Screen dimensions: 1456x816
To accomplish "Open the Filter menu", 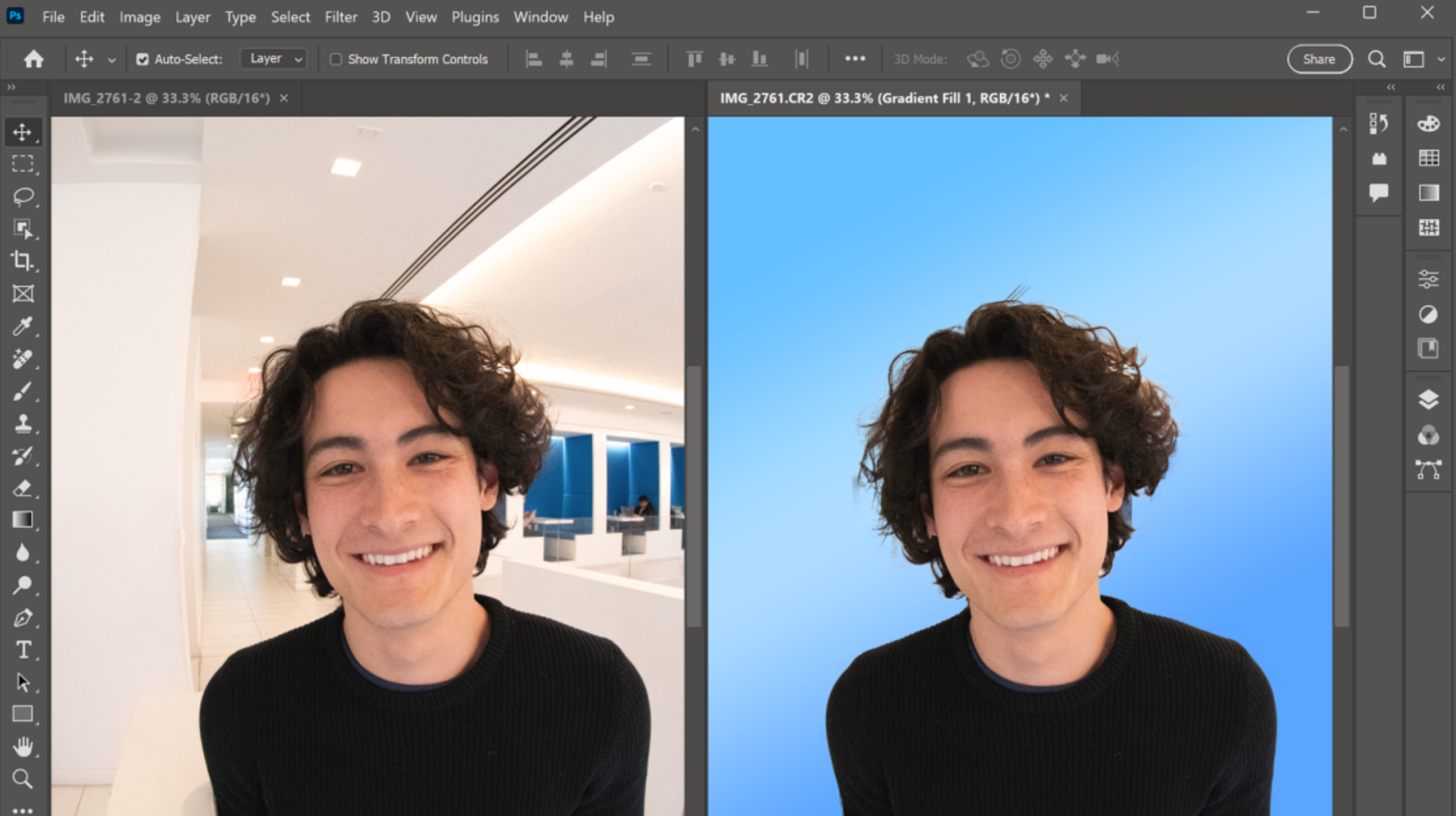I will point(341,17).
